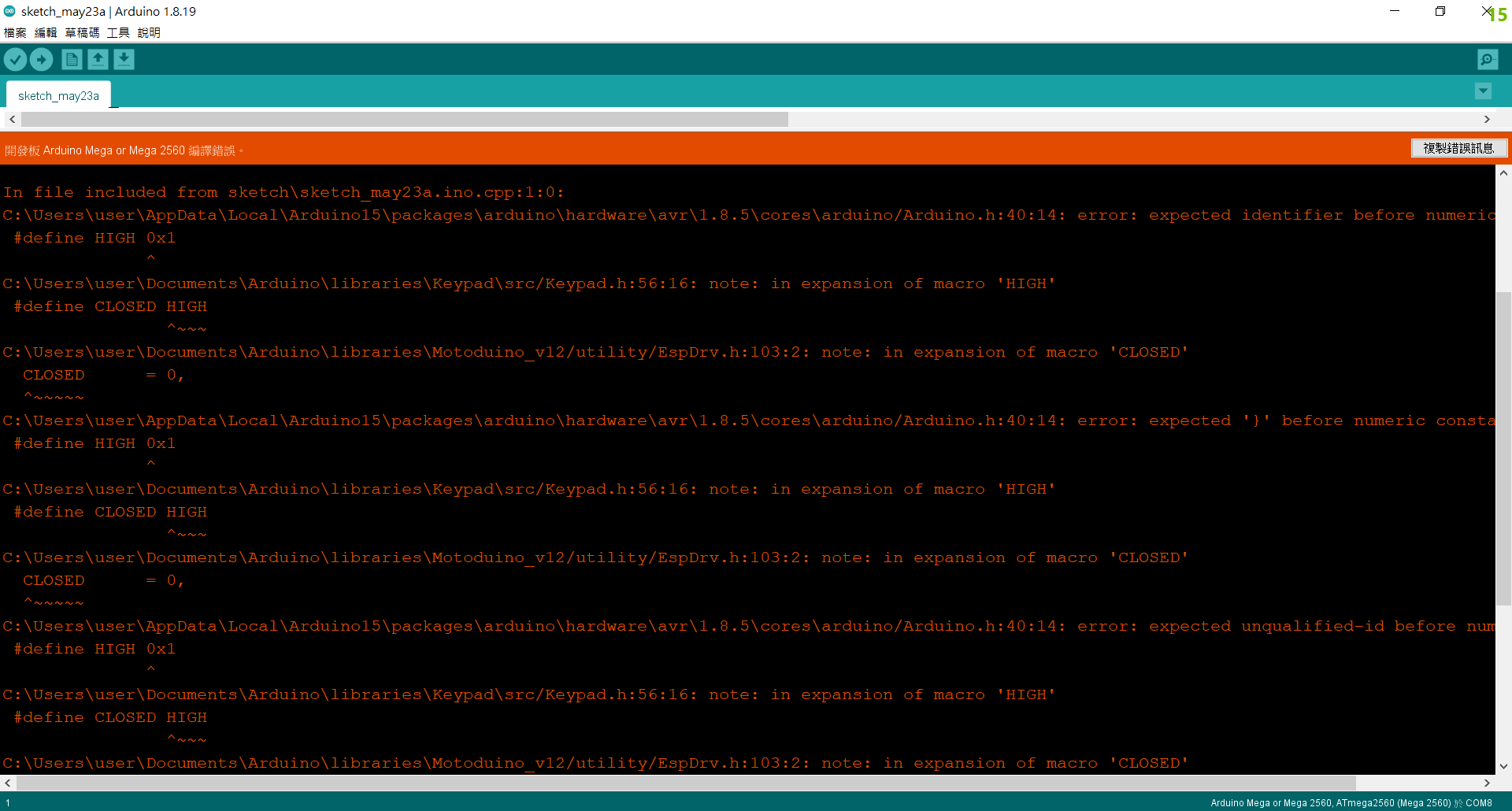
Task: Expand the tab options dropdown arrow
Action: (1483, 91)
